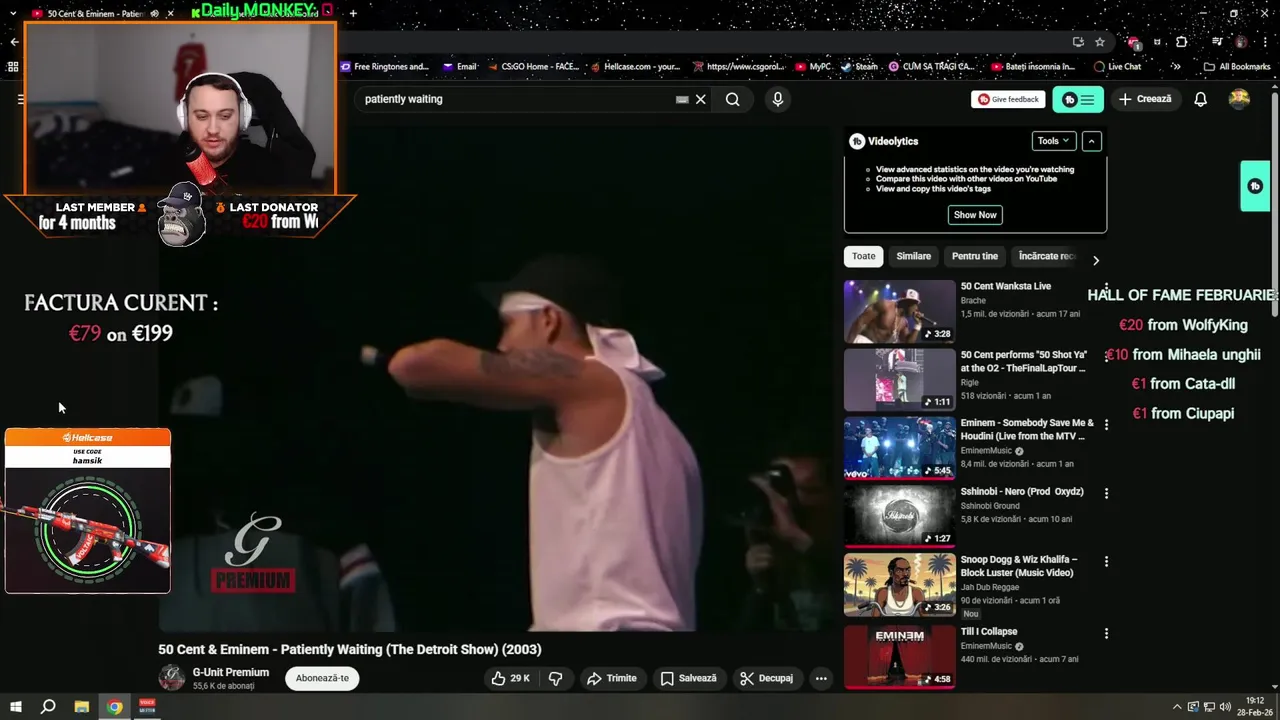The image size is (1280, 720).
Task: Clear the search box with the X
Action: pyautogui.click(x=701, y=99)
